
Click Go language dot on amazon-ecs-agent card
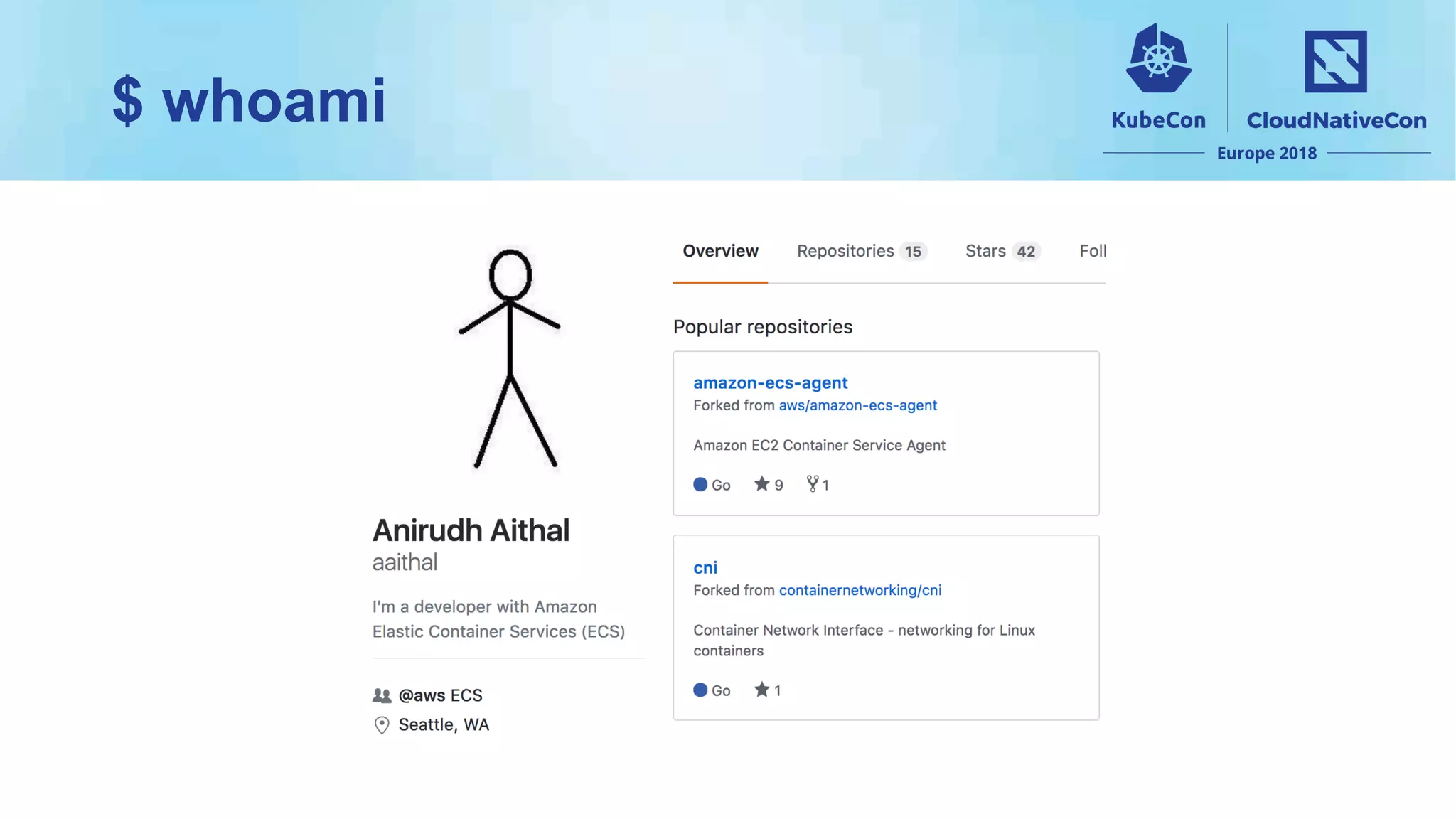click(x=700, y=484)
